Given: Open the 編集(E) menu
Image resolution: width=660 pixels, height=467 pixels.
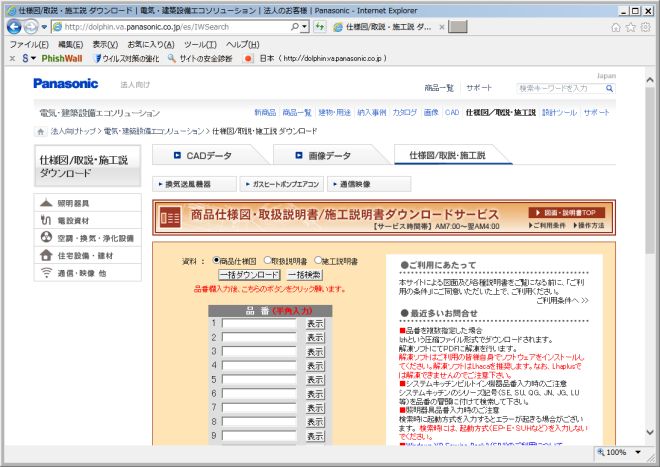Looking at the screenshot, I should (x=70, y=45).
